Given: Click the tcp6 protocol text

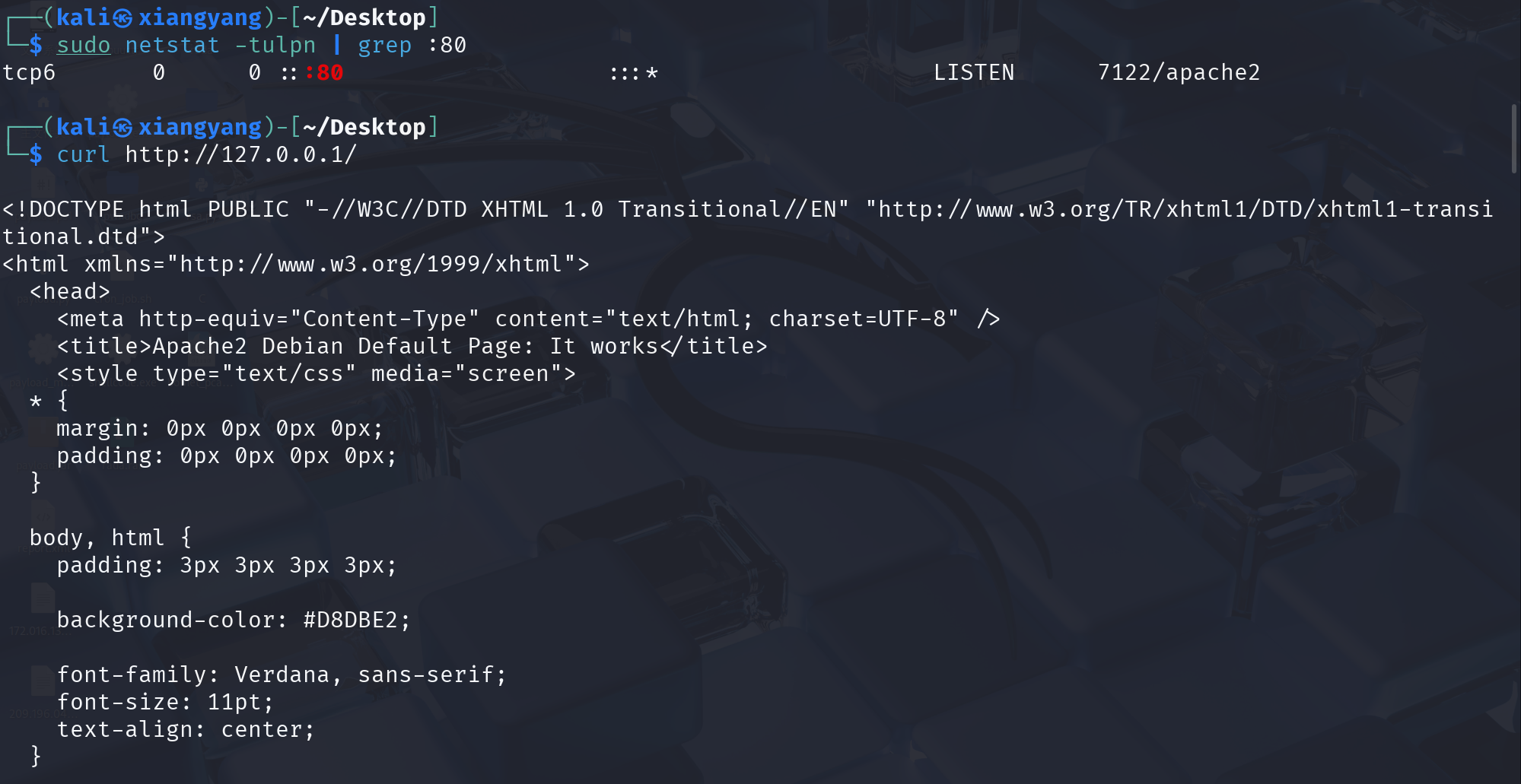Looking at the screenshot, I should [x=29, y=72].
